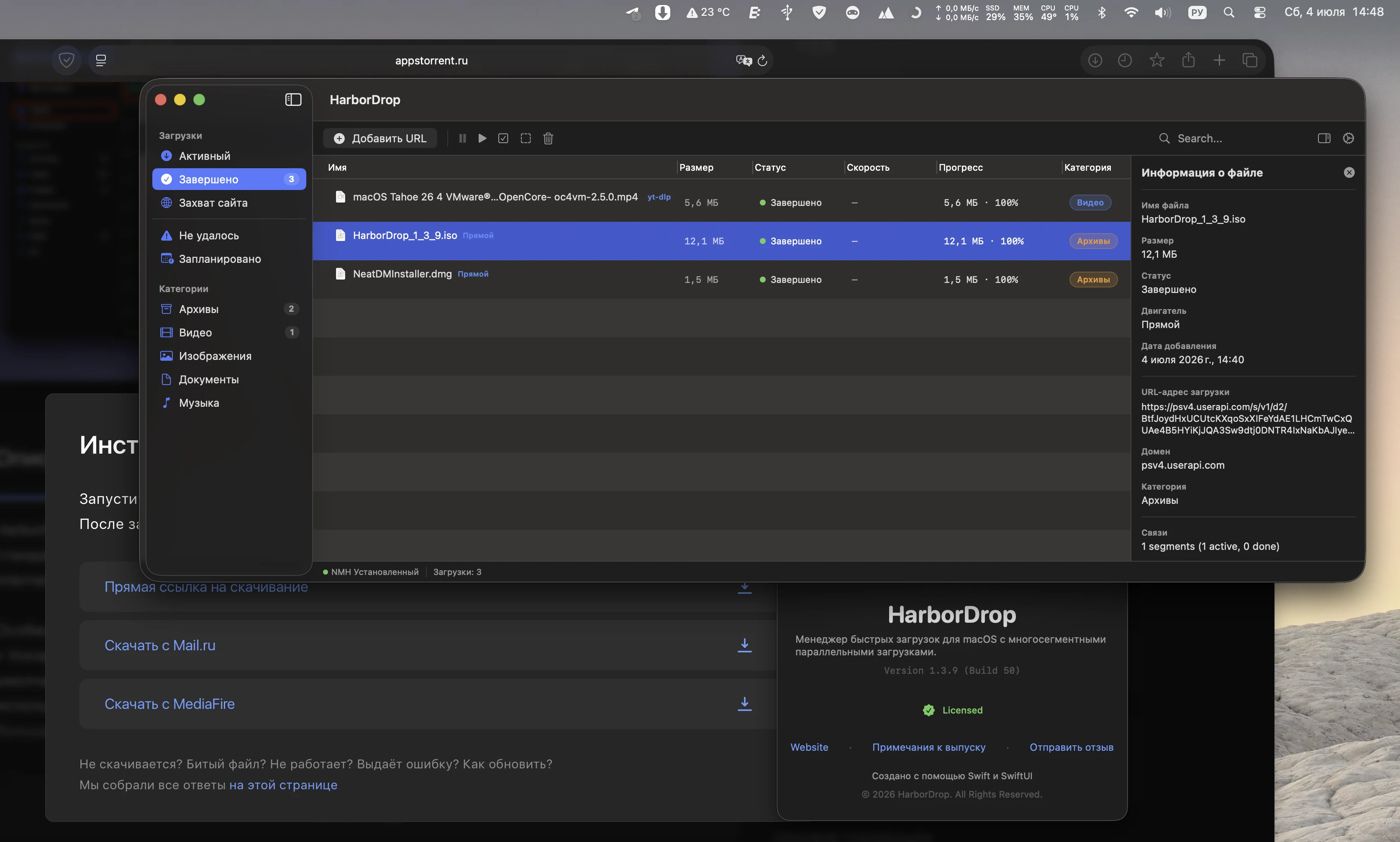The height and width of the screenshot is (842, 1400).
Task: Open Safari history clock icon
Action: click(x=1124, y=60)
